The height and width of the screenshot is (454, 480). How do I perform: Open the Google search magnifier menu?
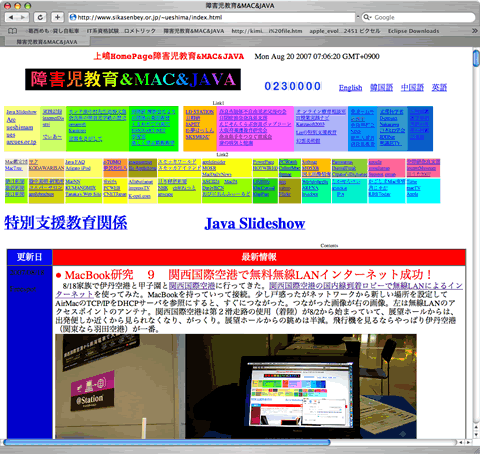pyautogui.click(x=367, y=17)
